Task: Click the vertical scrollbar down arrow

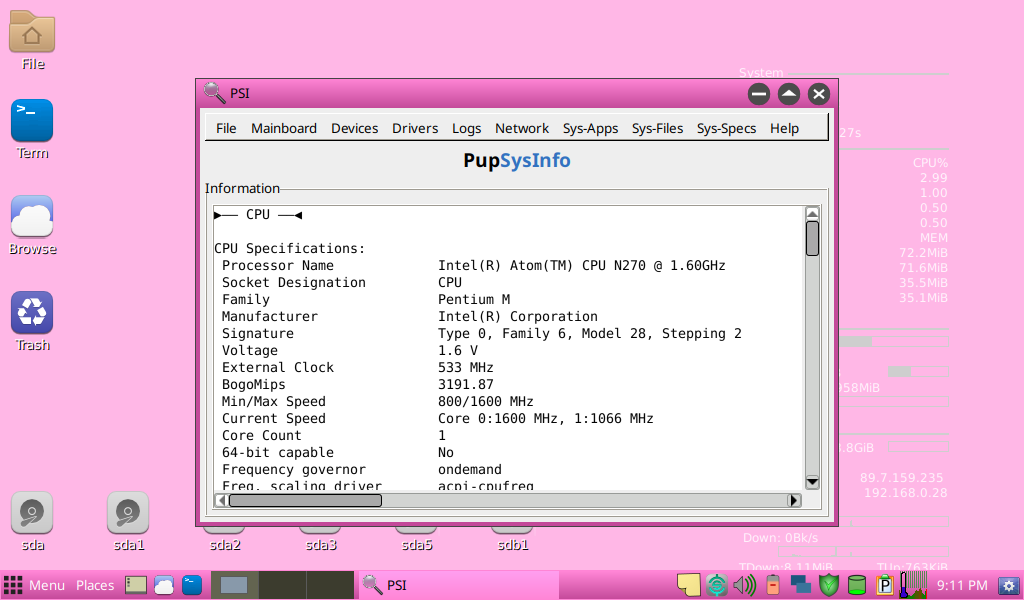Action: tap(812, 483)
